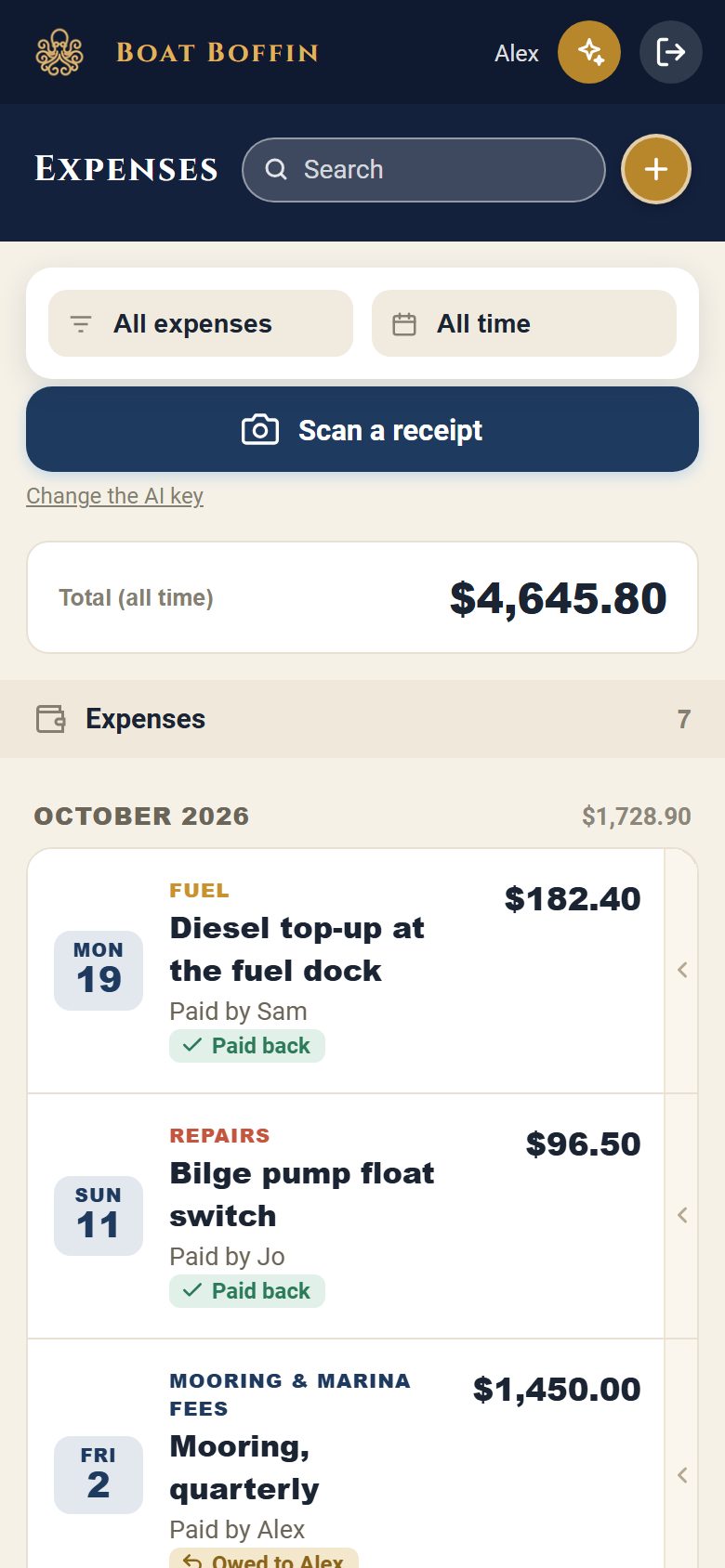Click the wallet icon beside Expenses heading
The height and width of the screenshot is (1568, 725).
50,719
